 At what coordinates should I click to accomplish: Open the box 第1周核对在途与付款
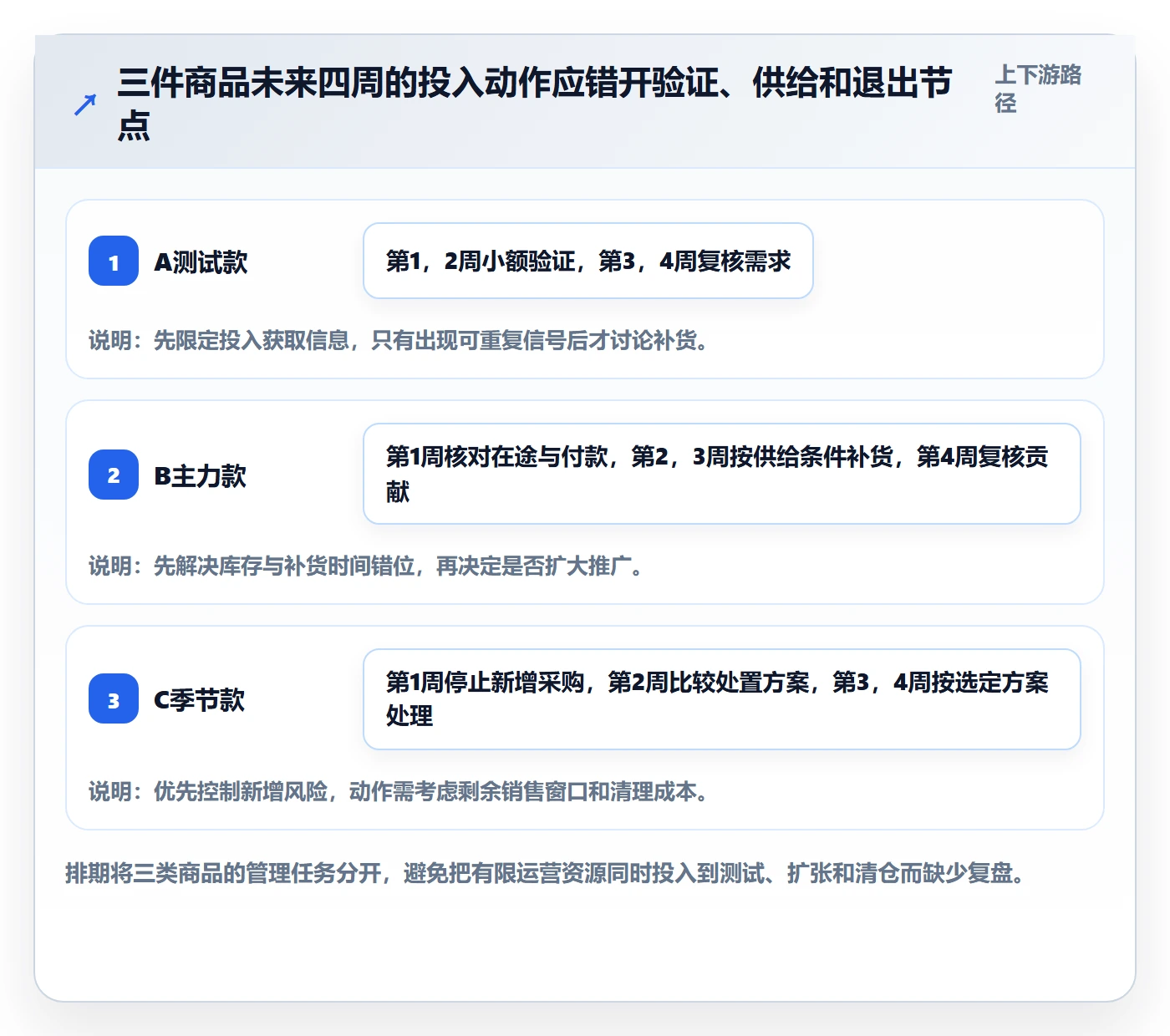pos(722,474)
